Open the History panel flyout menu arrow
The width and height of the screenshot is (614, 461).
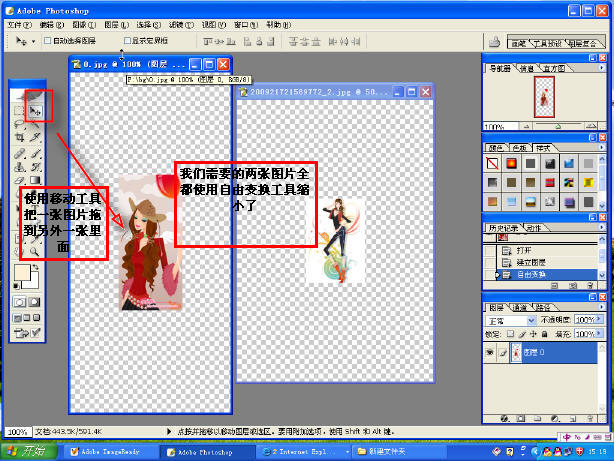[x=601, y=227]
